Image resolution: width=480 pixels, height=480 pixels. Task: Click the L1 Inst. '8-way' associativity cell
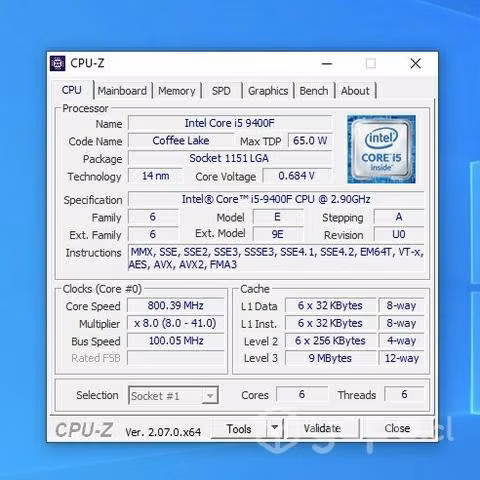(x=401, y=323)
